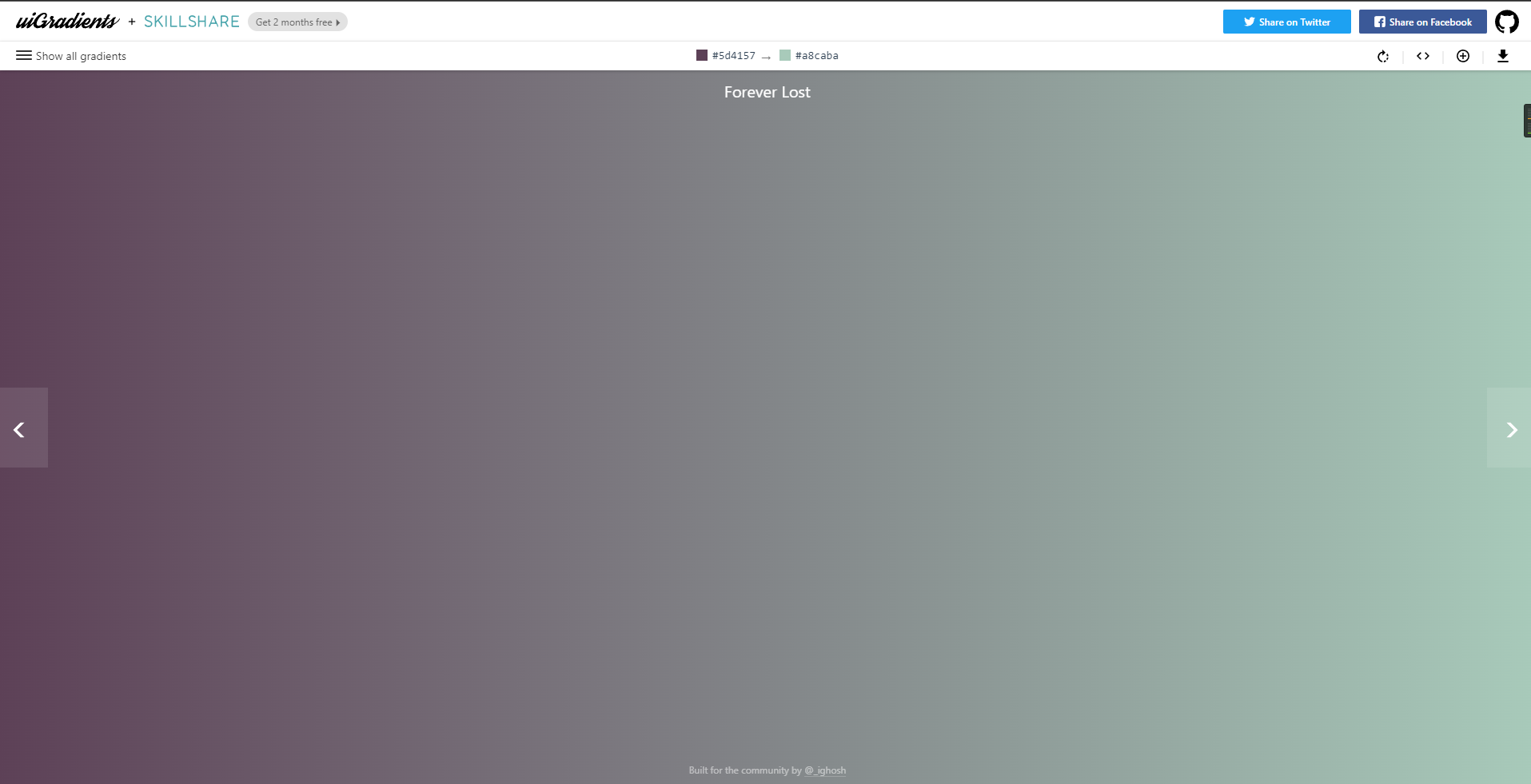Select the #5d4157 color swatch

click(x=702, y=55)
